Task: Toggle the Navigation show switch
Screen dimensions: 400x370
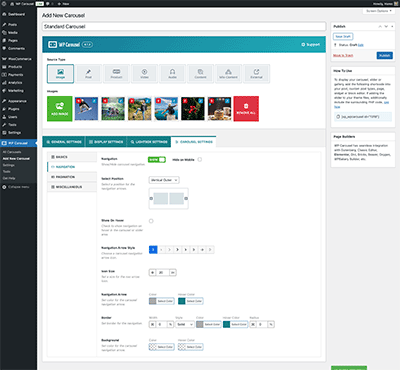Action: click(x=157, y=160)
